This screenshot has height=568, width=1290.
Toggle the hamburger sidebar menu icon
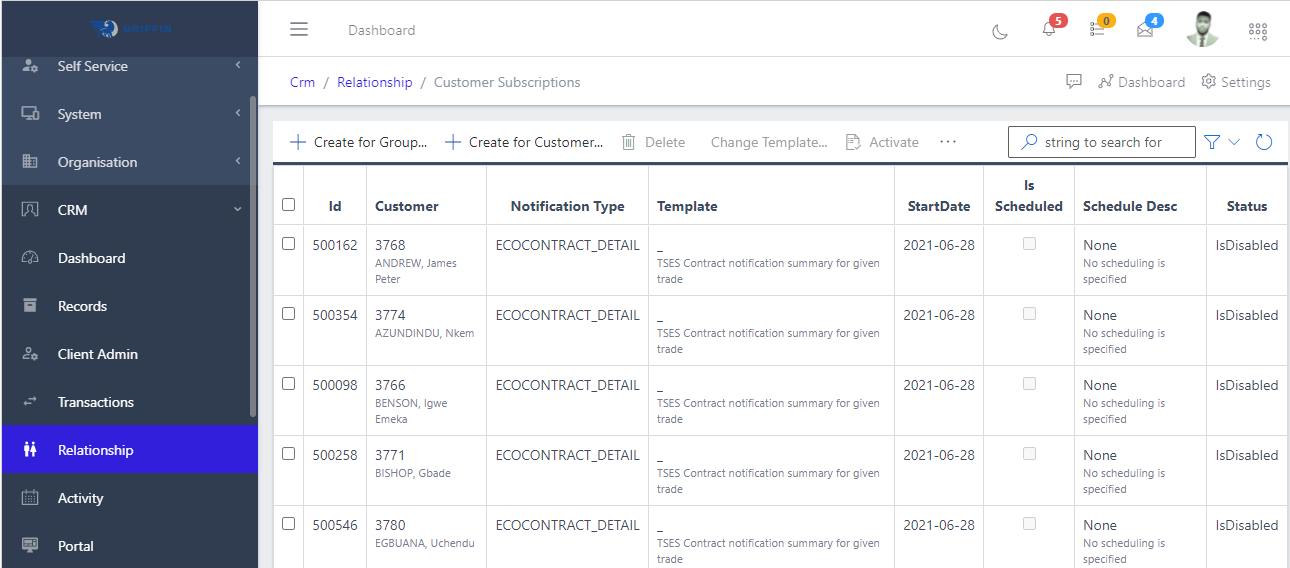click(299, 29)
